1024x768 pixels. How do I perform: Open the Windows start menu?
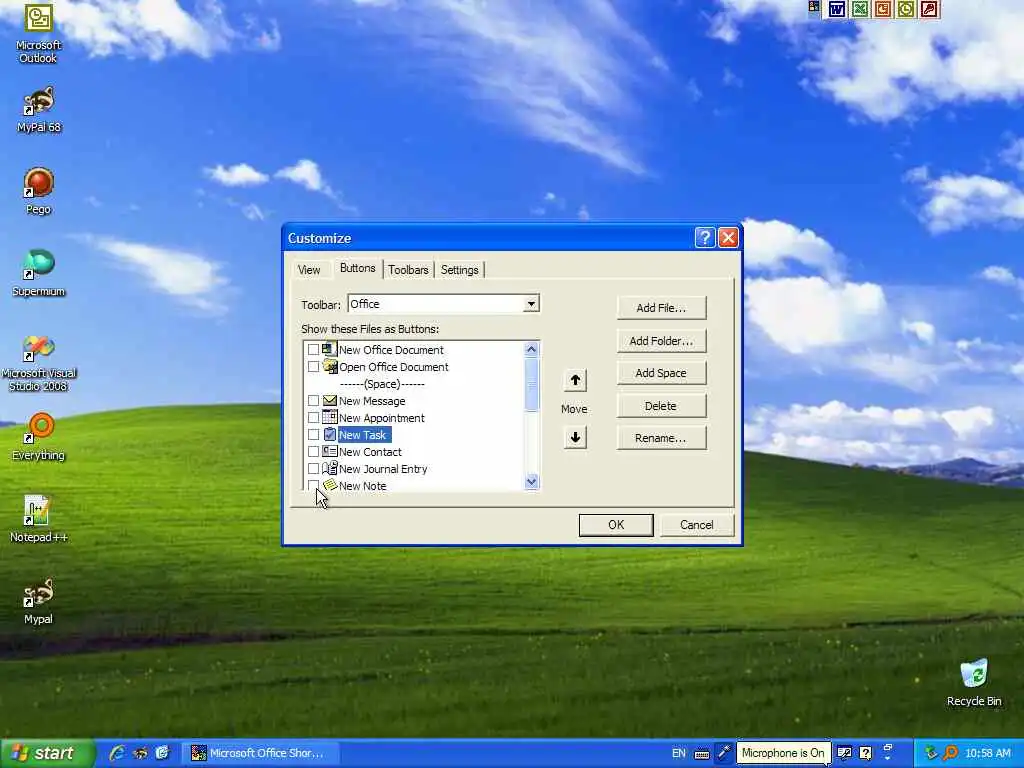click(47, 753)
